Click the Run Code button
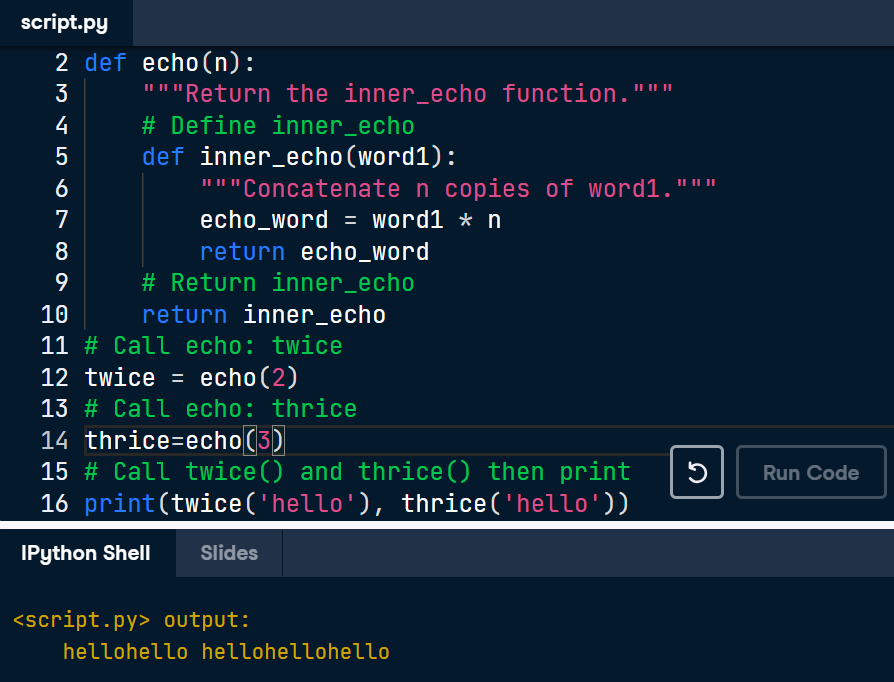 click(x=811, y=472)
